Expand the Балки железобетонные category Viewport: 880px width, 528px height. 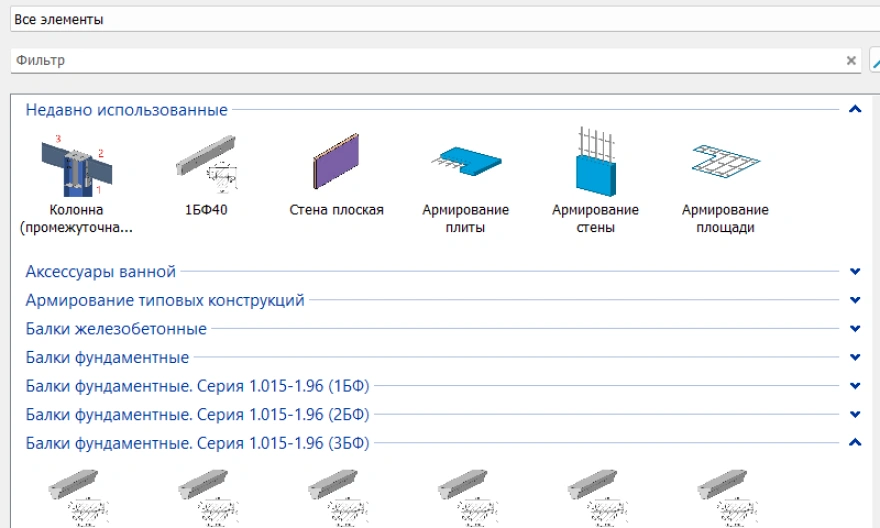pyautogui.click(x=854, y=329)
